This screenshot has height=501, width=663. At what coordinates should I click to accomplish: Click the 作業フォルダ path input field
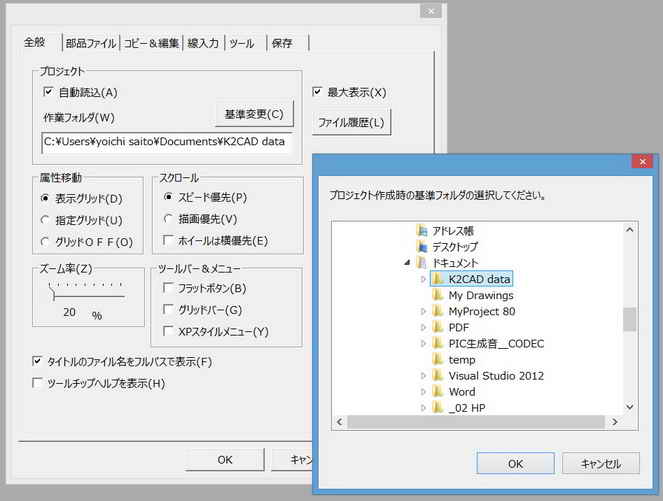(167, 142)
